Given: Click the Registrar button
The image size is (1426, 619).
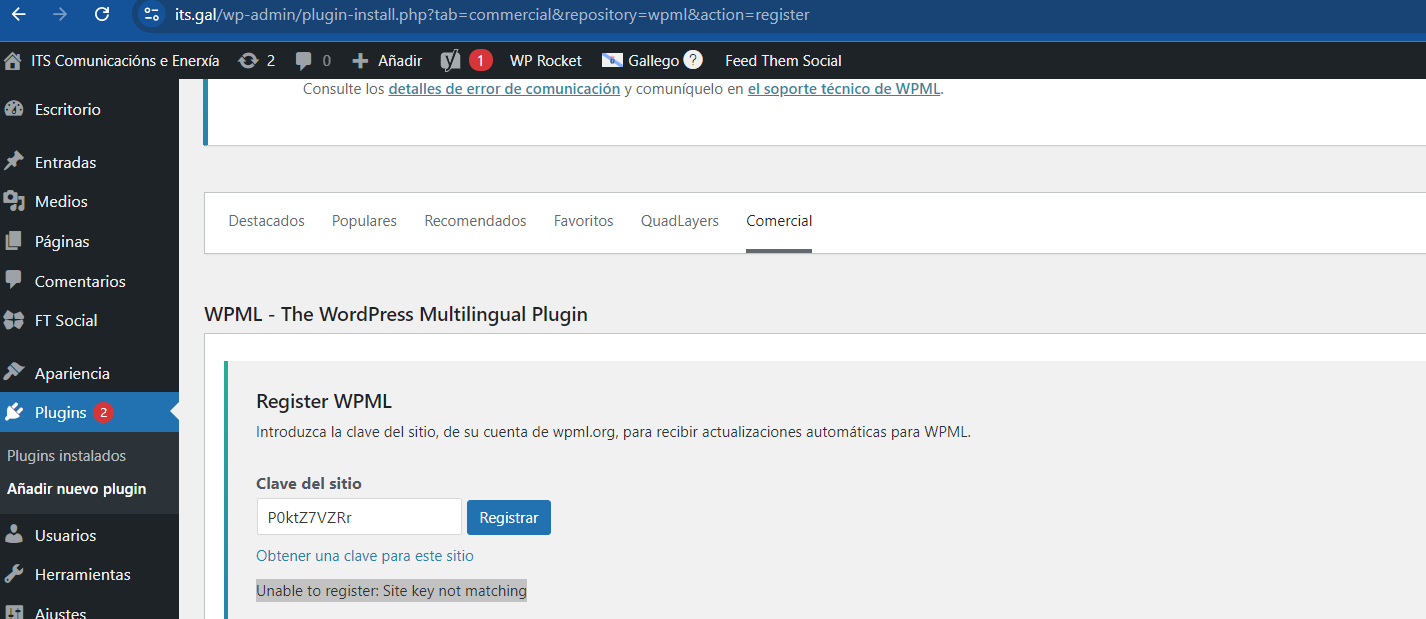Looking at the screenshot, I should 509,517.
